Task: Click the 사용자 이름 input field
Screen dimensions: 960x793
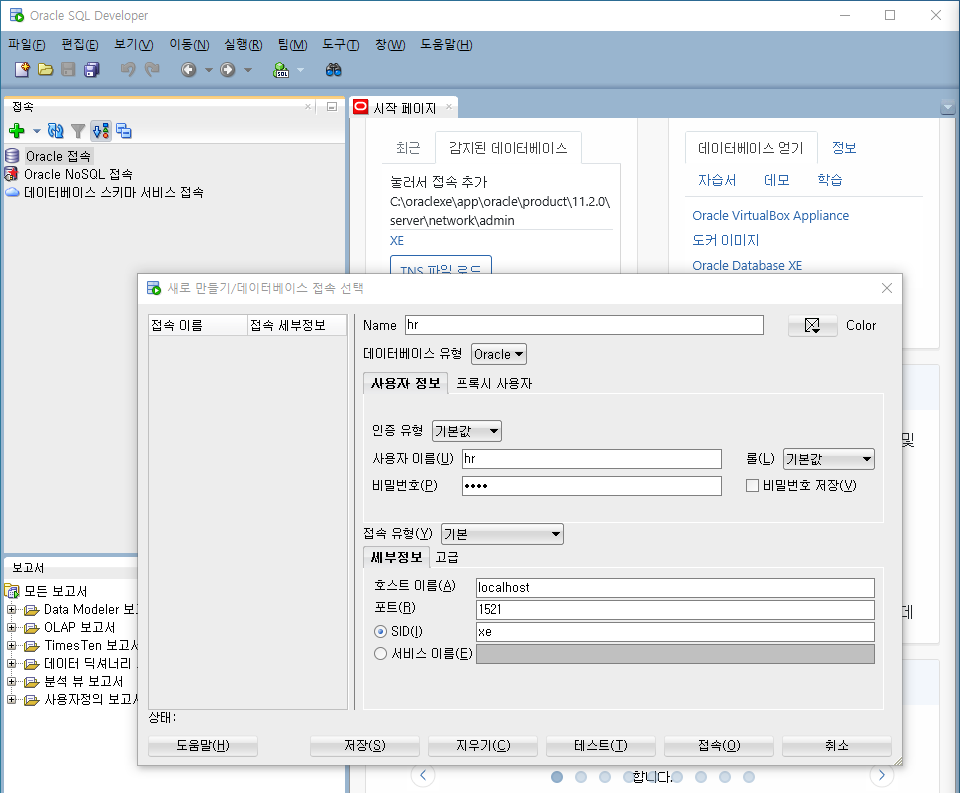Action: coord(591,459)
